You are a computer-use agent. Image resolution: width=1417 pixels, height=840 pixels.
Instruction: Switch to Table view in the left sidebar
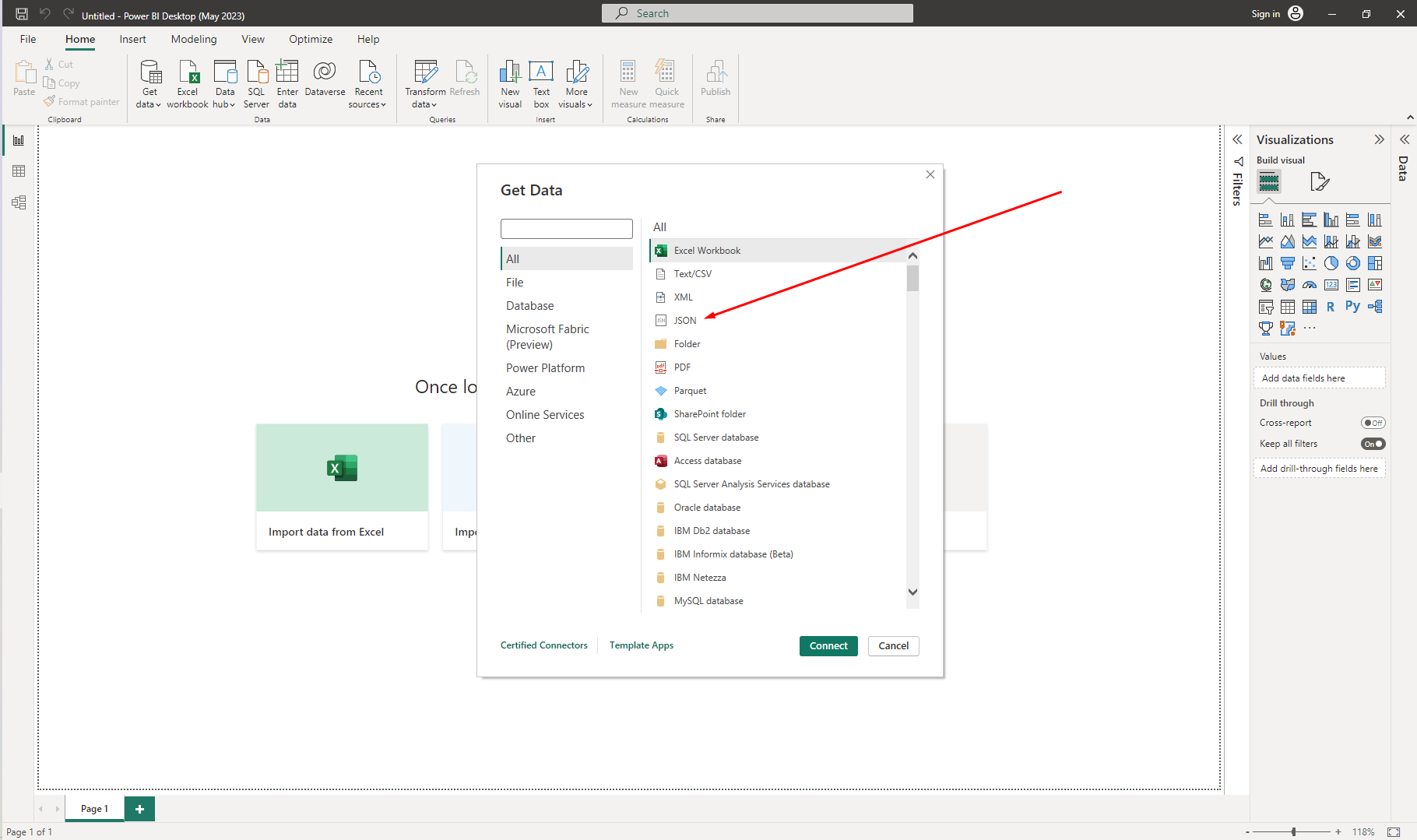coord(19,171)
